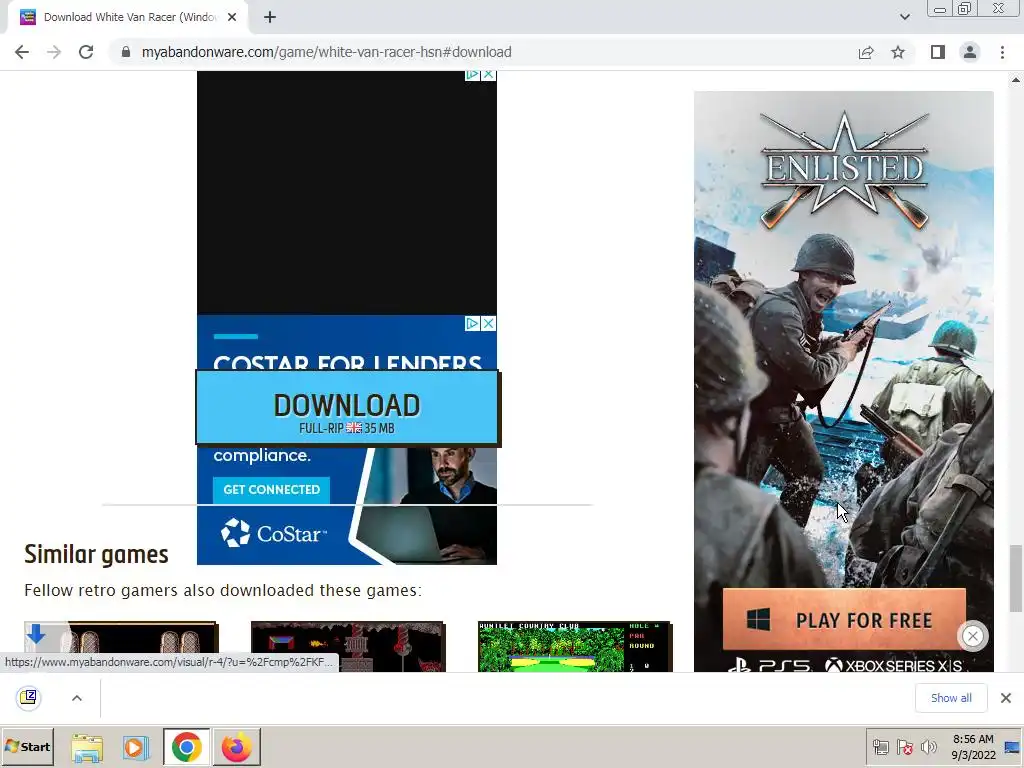Click the Enlisted logo banner
Screen dimensions: 1024x768
844,171
